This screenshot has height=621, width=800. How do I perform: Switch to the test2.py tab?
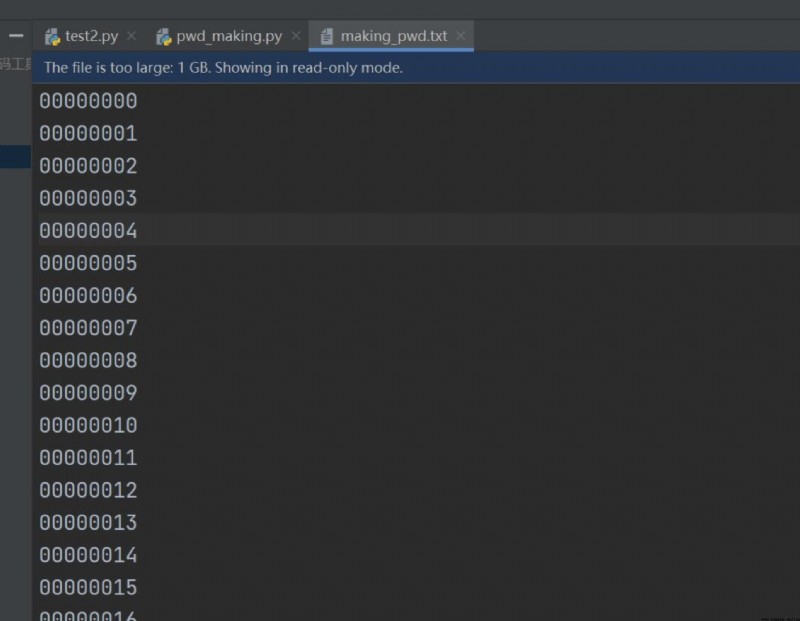click(91, 36)
